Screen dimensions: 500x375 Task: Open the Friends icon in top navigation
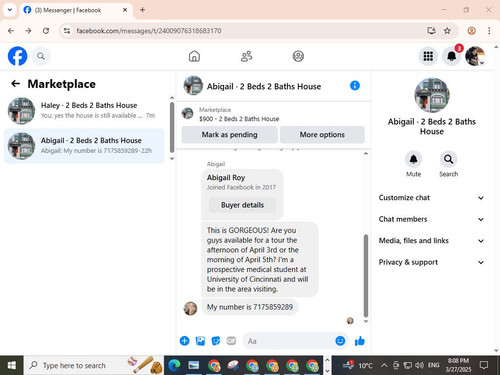pos(246,56)
